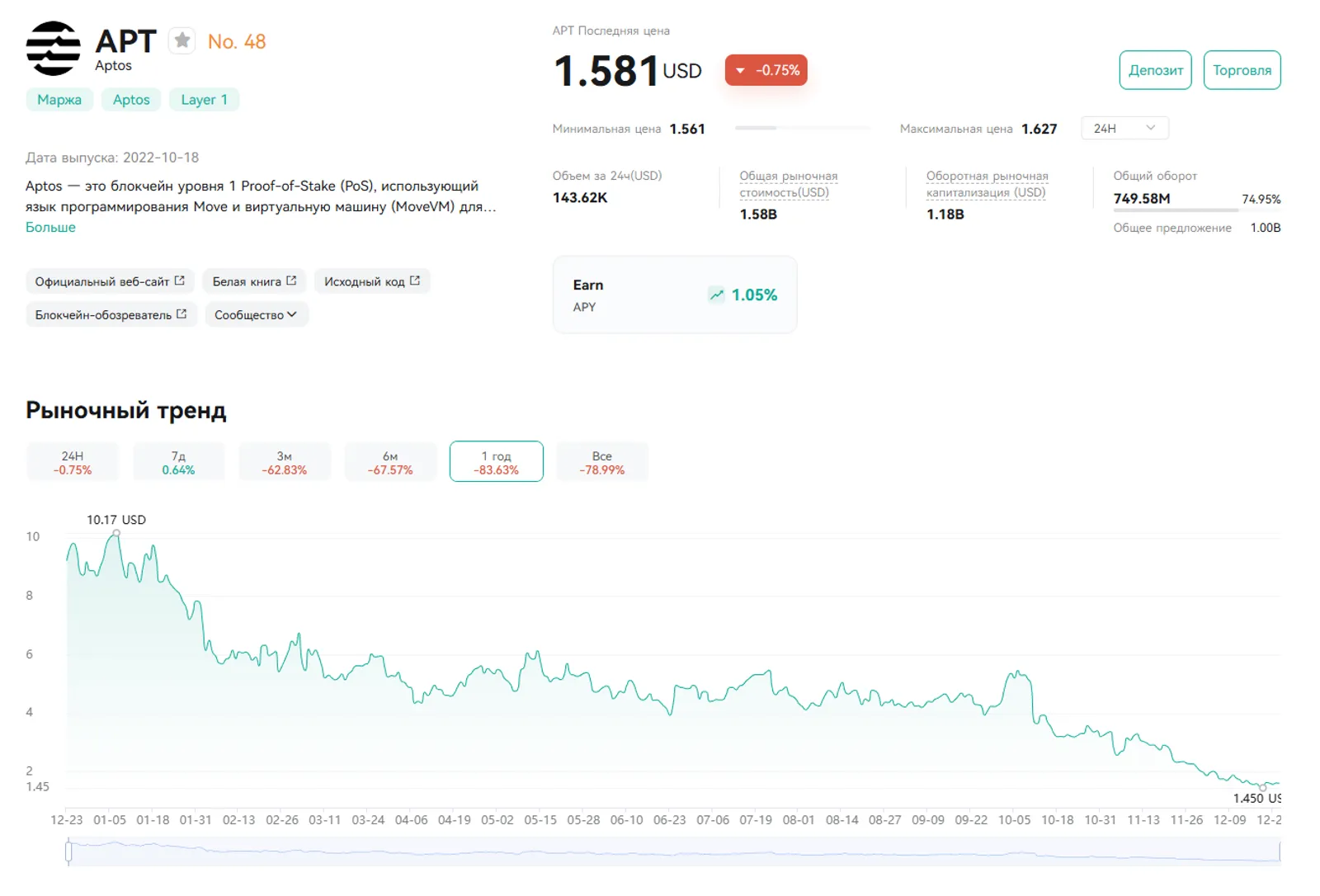Click the Layer 1 tag
1320x896 pixels.
(x=204, y=100)
